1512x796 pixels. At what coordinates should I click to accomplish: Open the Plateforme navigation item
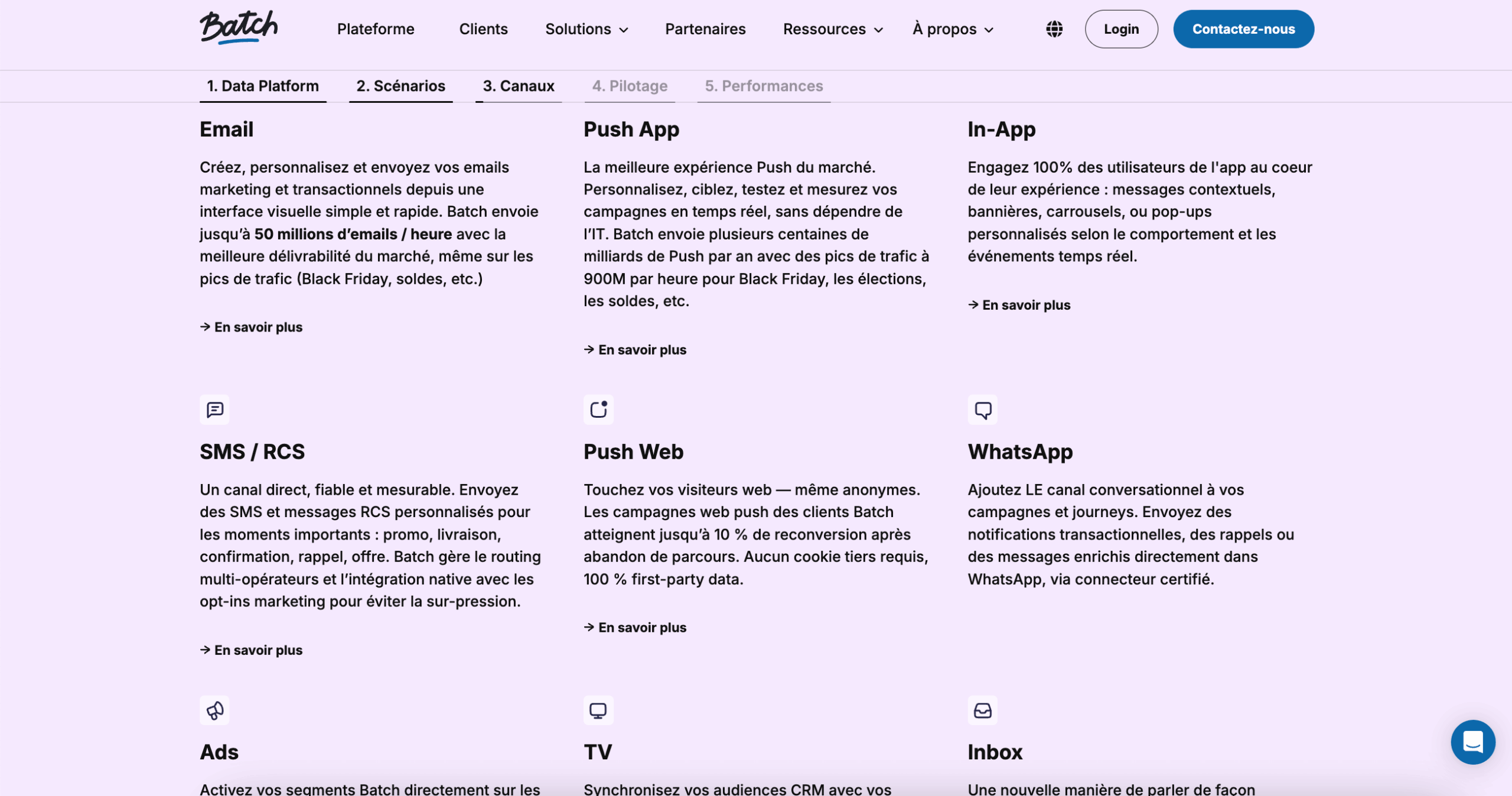(x=376, y=29)
